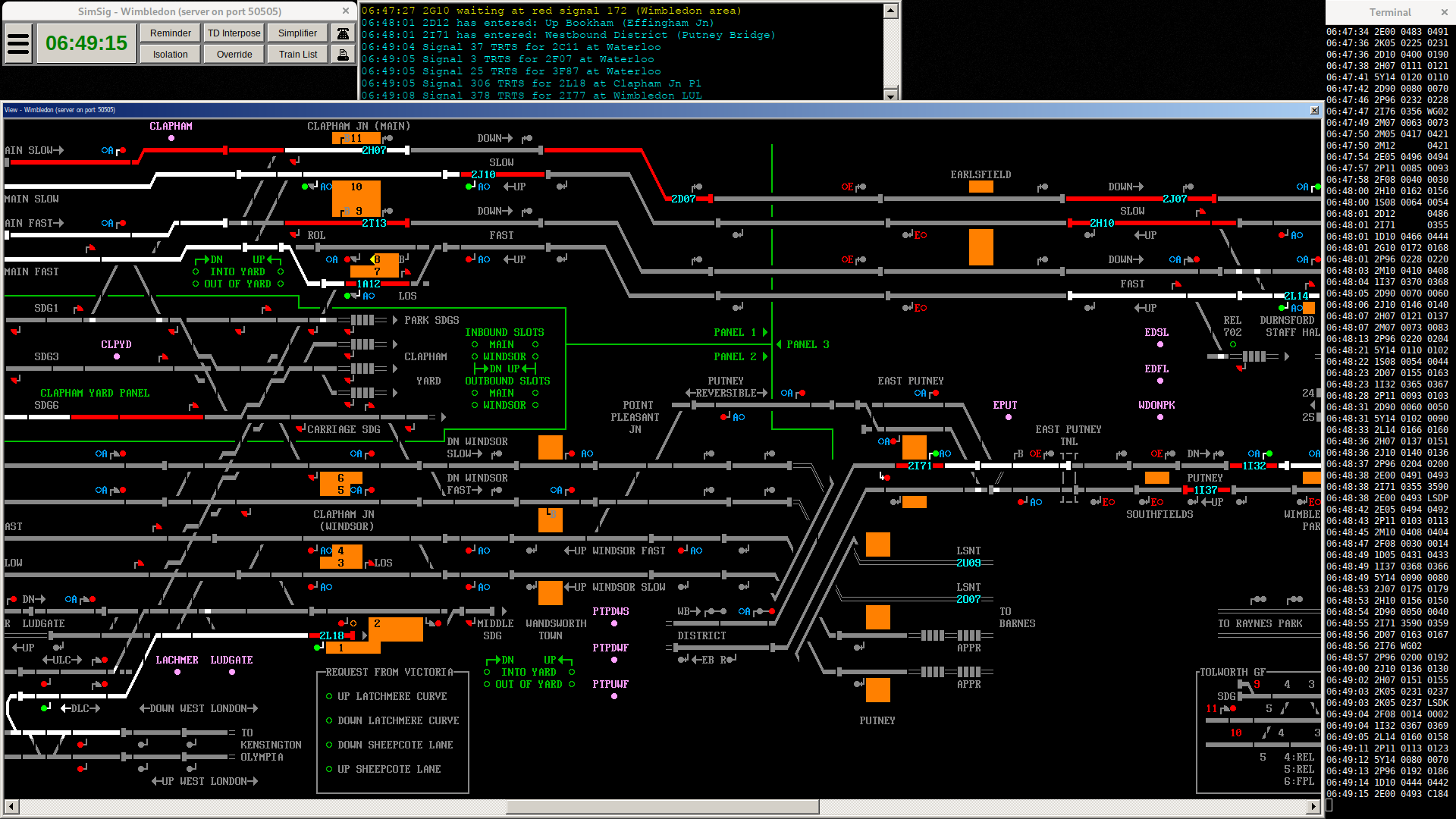Click the horizontal scrollbar thumb in View window
The image size is (1456, 819).
click(663, 807)
